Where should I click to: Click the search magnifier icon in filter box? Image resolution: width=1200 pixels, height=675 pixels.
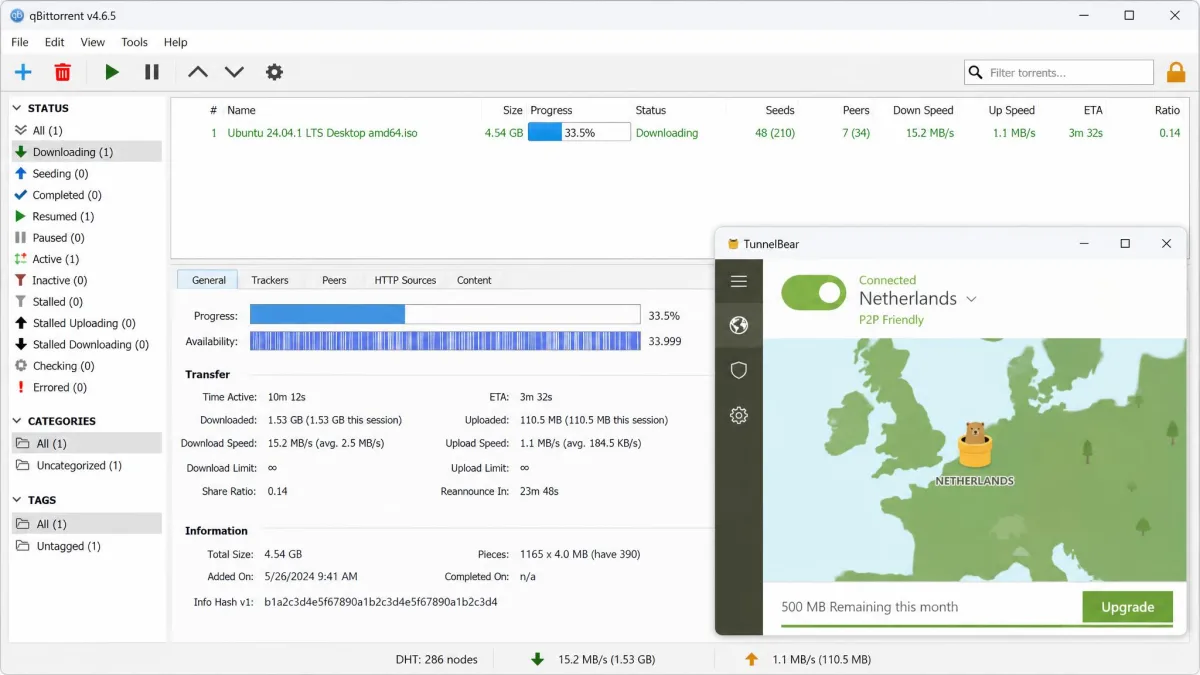click(976, 72)
